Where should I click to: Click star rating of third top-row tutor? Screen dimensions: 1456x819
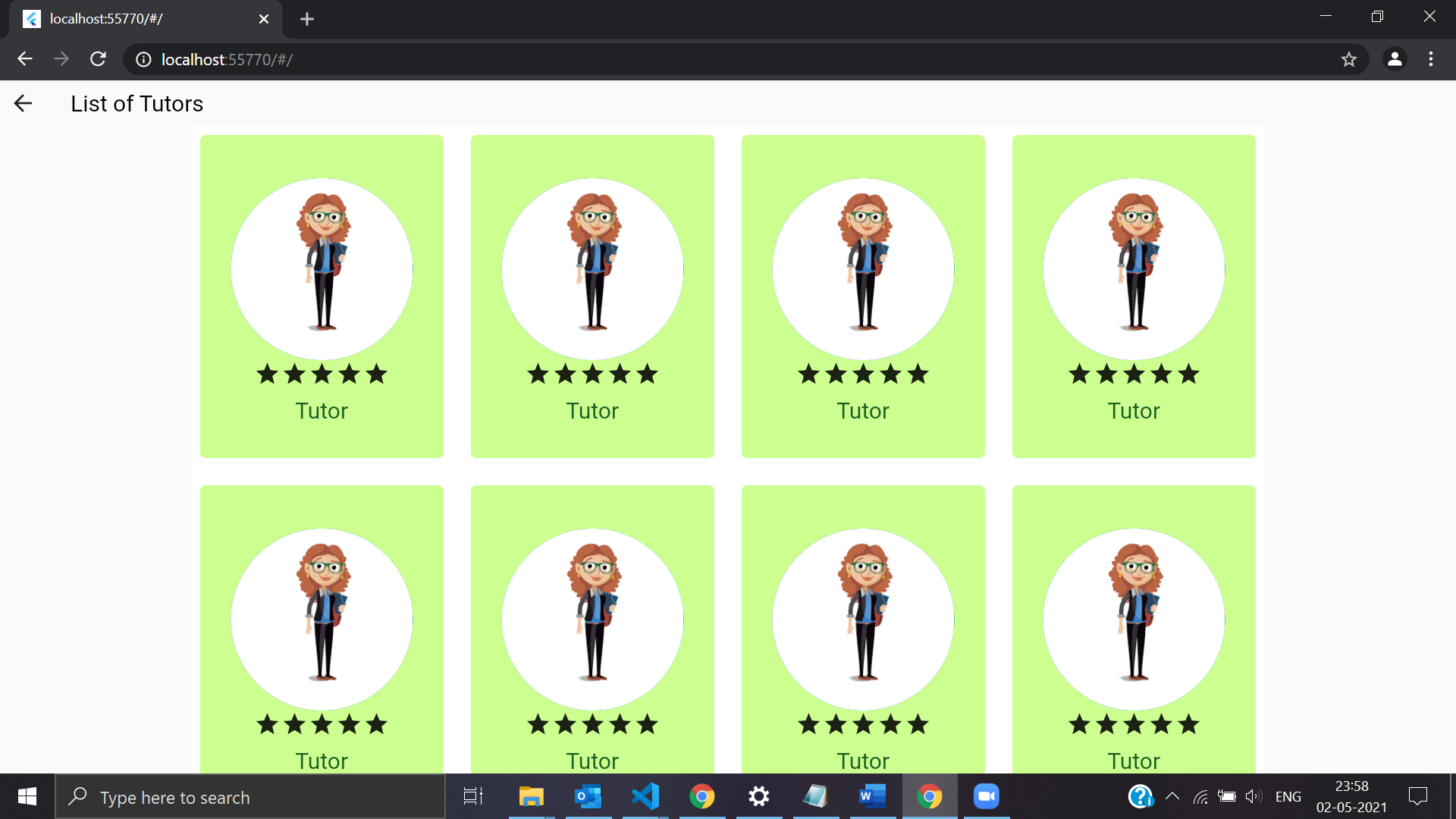pos(863,374)
